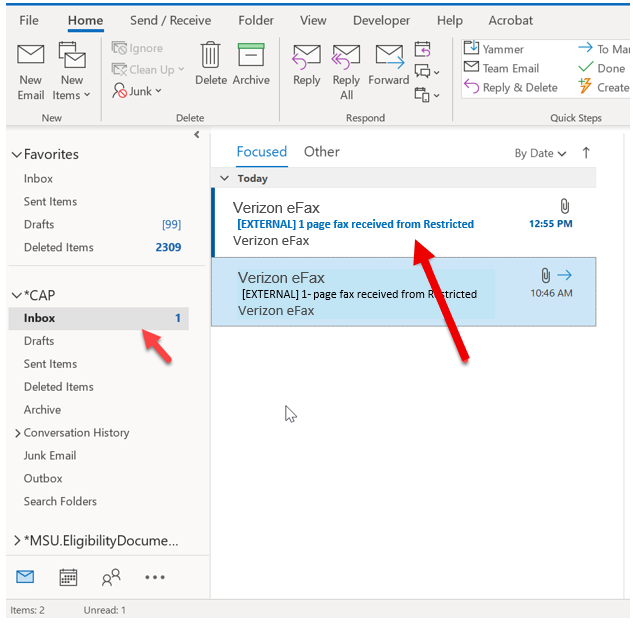
Task: Click the New Email button
Action: [31, 72]
